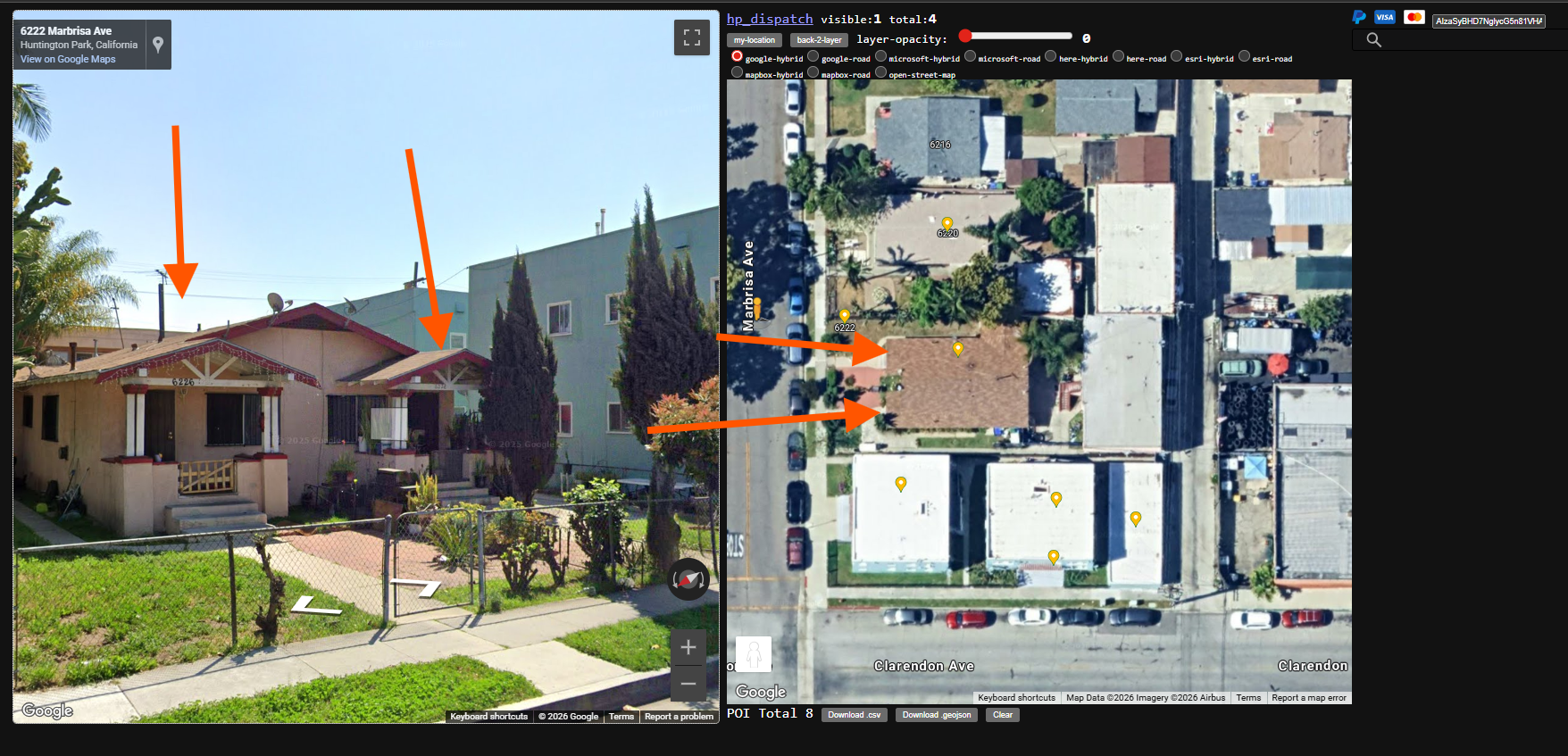Click the Visa card icon

point(1385,17)
